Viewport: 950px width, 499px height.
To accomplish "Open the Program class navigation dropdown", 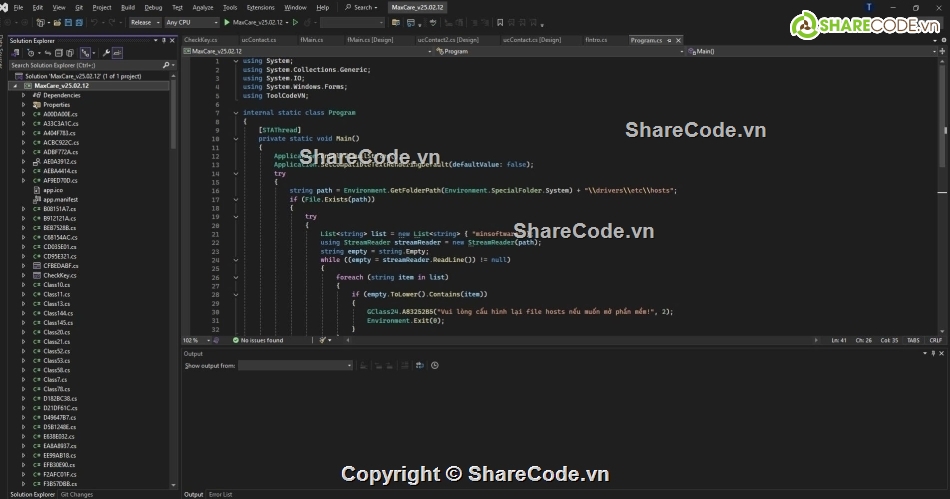I will (560, 51).
